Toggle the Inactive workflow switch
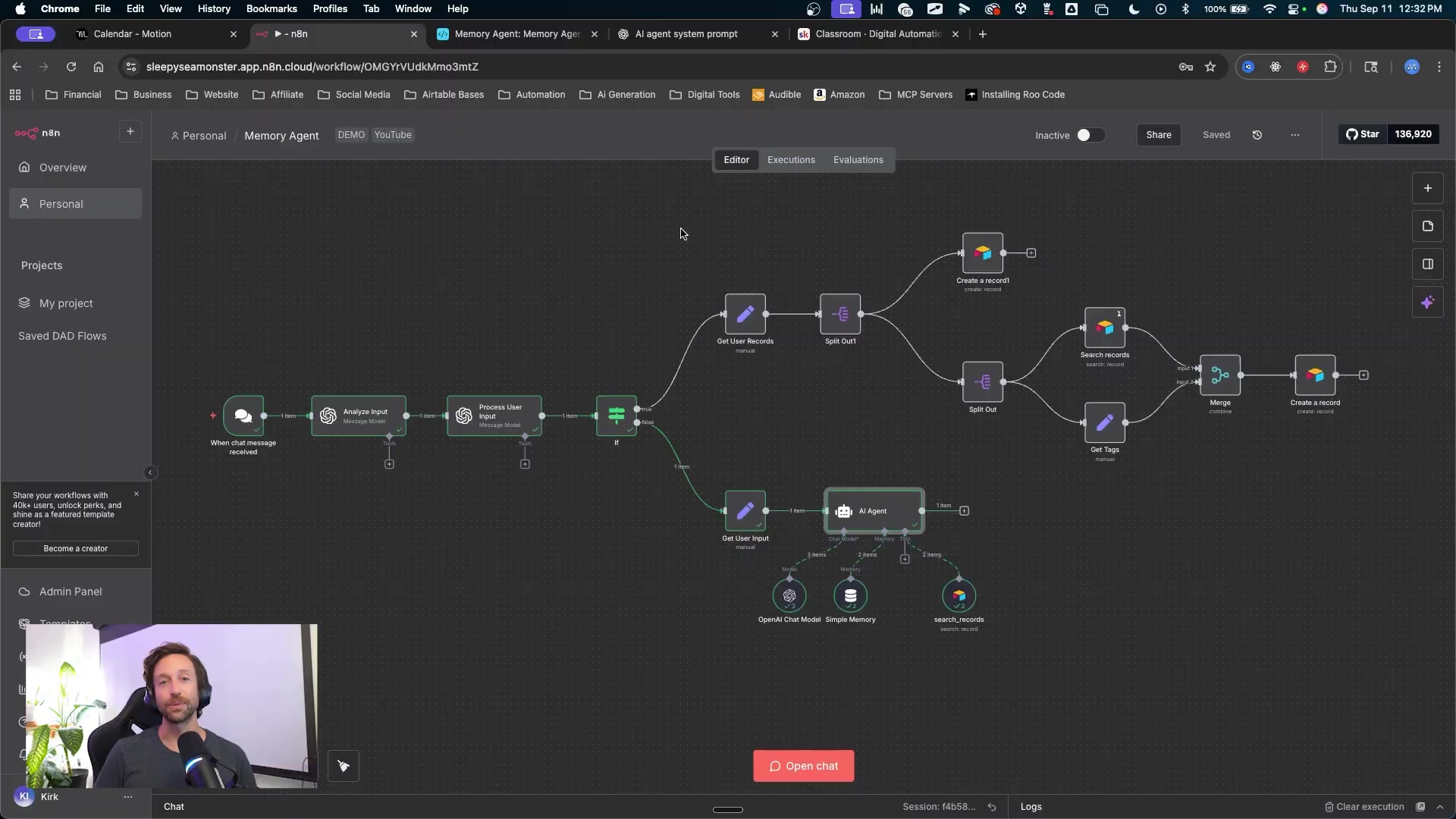Screen dimensions: 1456x819 pos(1090,135)
